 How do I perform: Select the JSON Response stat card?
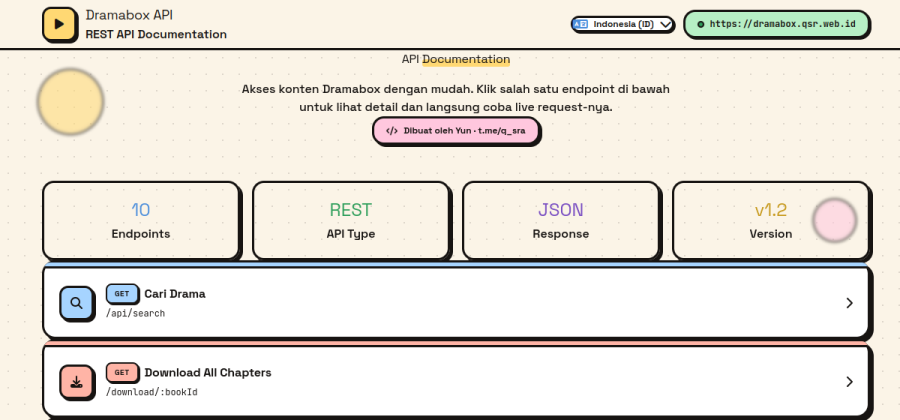560,220
